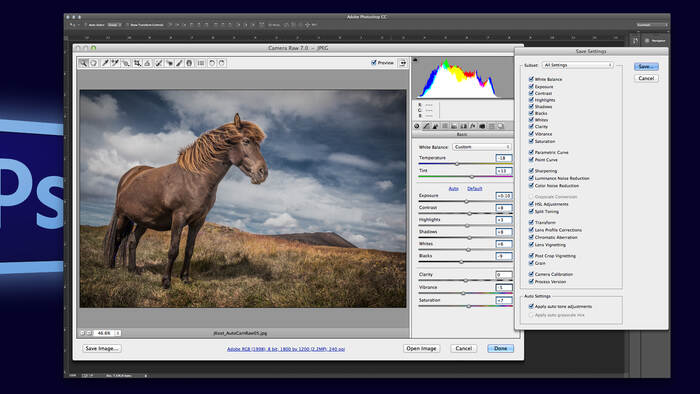700x394 pixels.
Task: Open the Basic panel tab
Action: [417, 126]
